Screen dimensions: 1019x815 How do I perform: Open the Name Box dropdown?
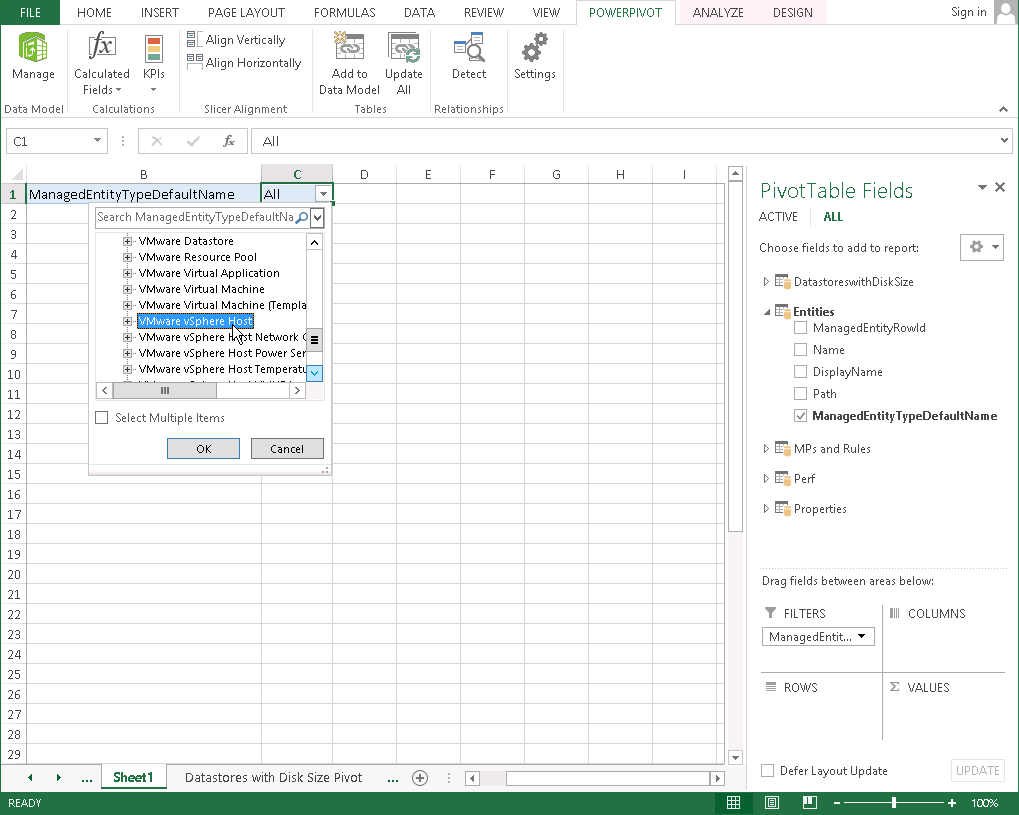pyautogui.click(x=97, y=140)
